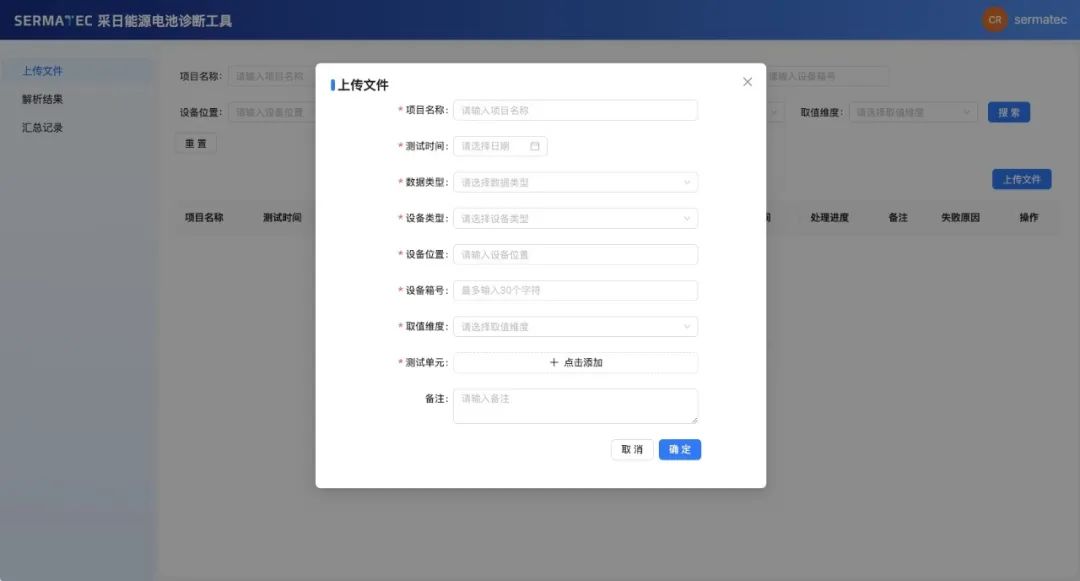This screenshot has width=1080, height=581.
Task: Open the 设备类型 dropdown list
Action: pos(575,218)
